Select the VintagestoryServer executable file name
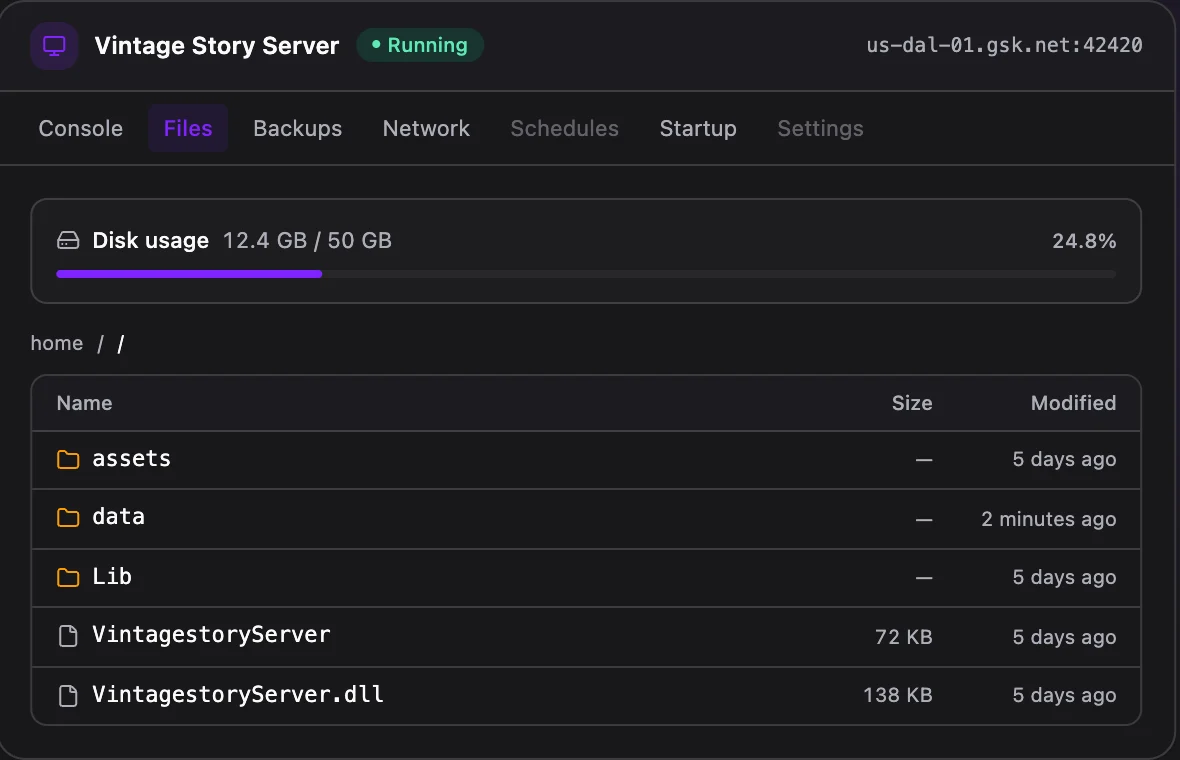The image size is (1180, 760). [211, 634]
